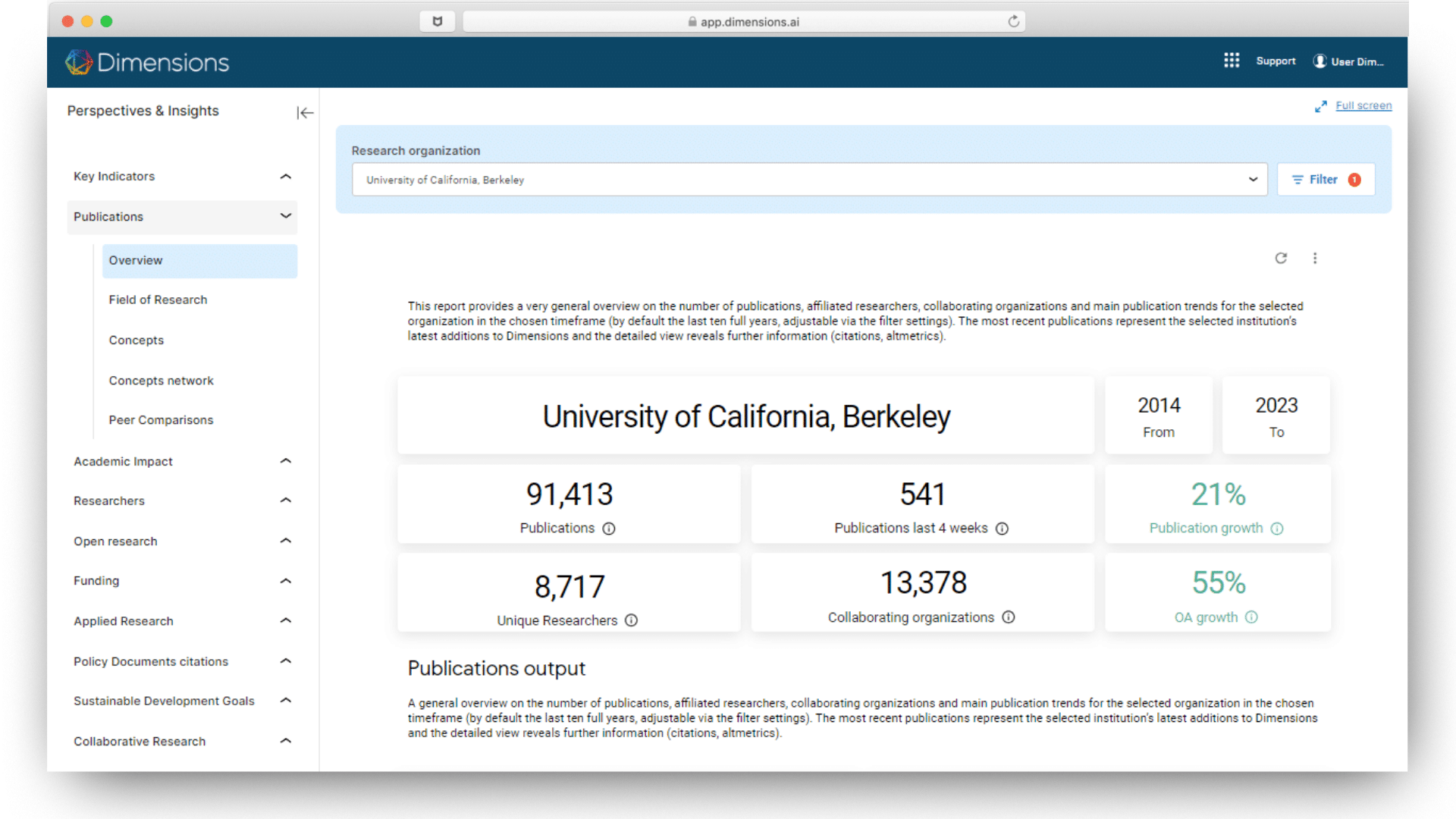The width and height of the screenshot is (1456, 819).
Task: Show info for Unique Researchers
Action: point(631,620)
